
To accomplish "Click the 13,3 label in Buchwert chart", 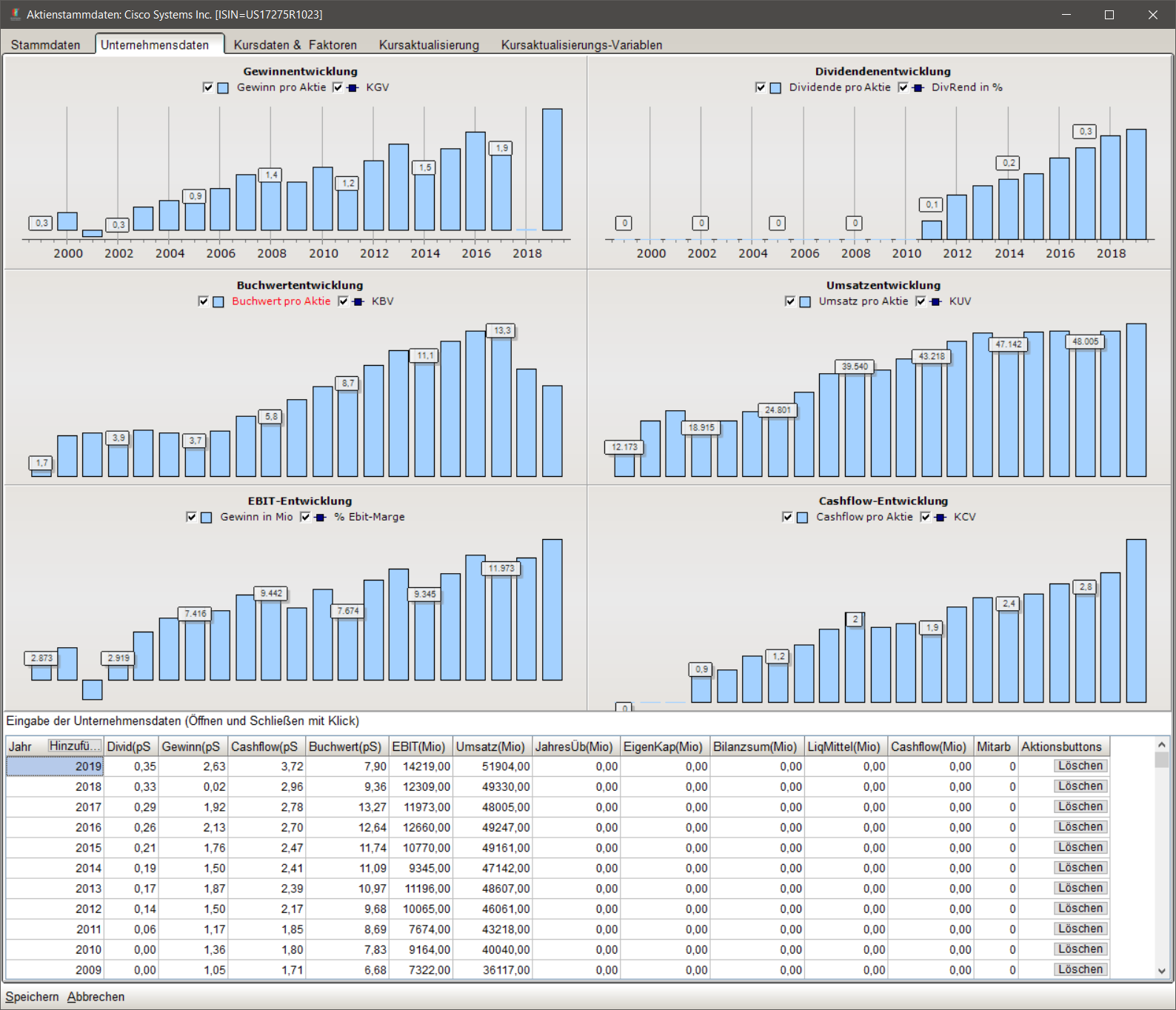I will point(502,330).
